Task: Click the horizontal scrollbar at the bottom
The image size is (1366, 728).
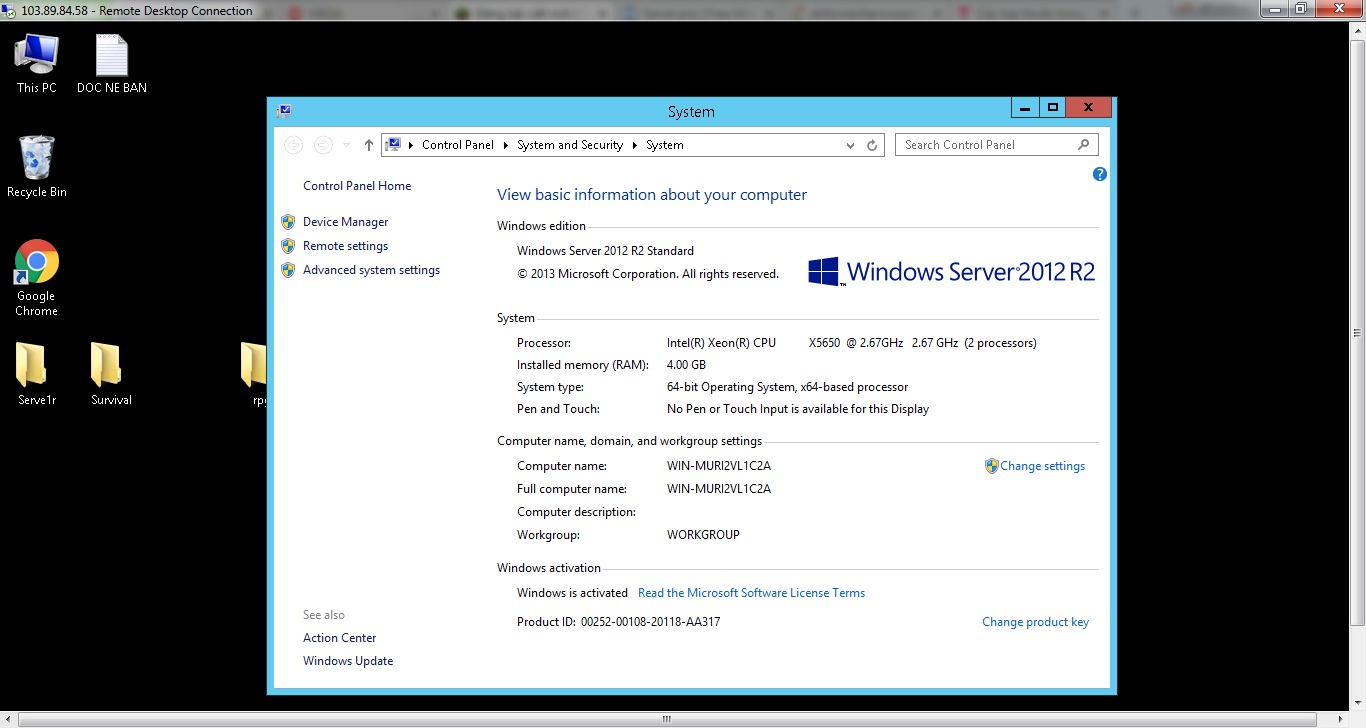Action: (x=666, y=719)
